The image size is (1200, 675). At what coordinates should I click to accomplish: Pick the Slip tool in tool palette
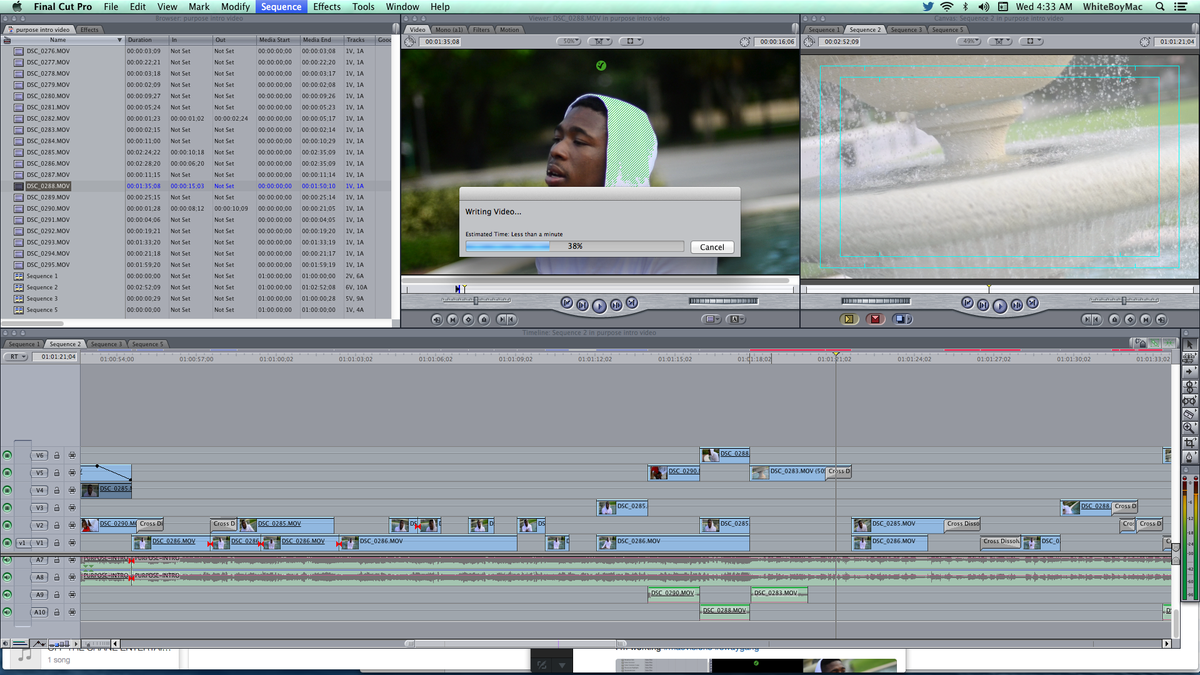pyautogui.click(x=1190, y=400)
